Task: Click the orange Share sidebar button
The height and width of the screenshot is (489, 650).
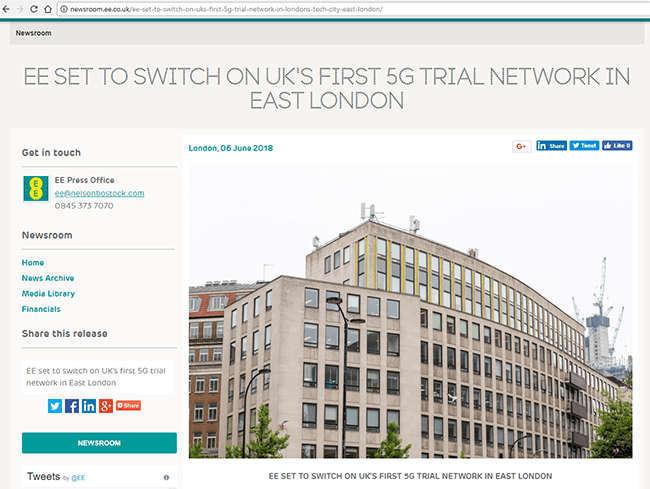Action: [129, 405]
